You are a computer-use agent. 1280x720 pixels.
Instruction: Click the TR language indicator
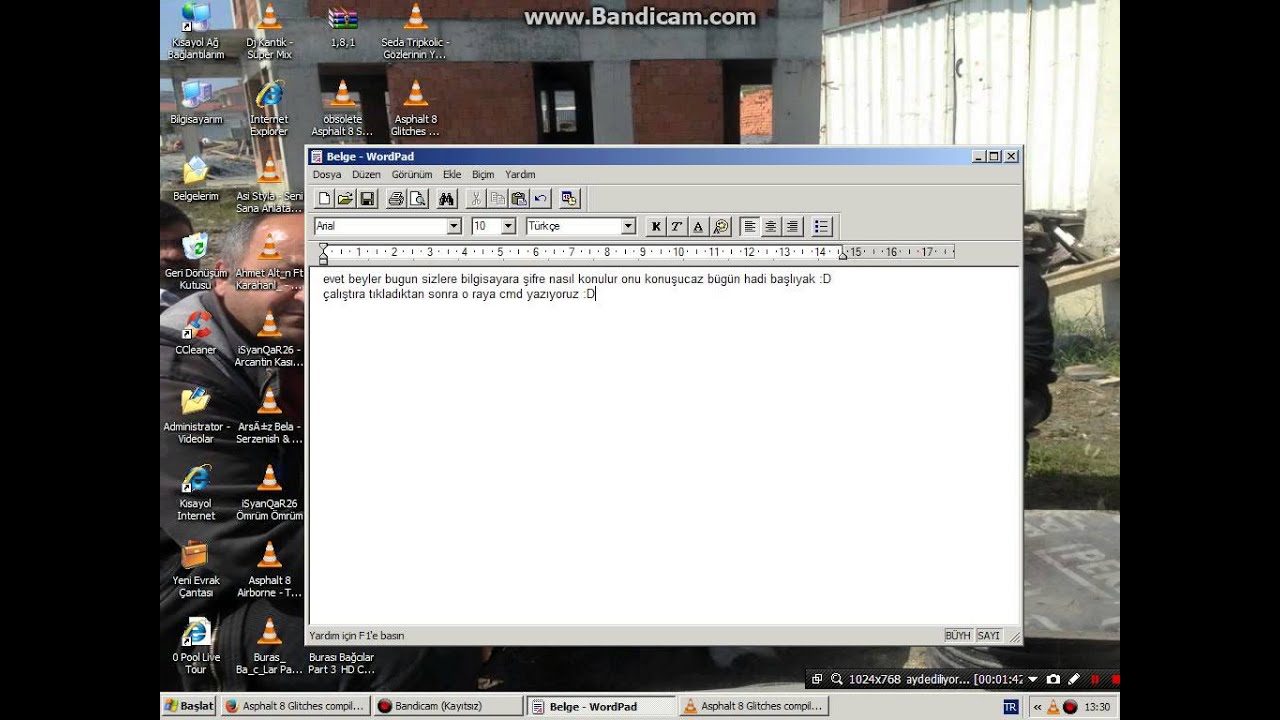[1010, 707]
